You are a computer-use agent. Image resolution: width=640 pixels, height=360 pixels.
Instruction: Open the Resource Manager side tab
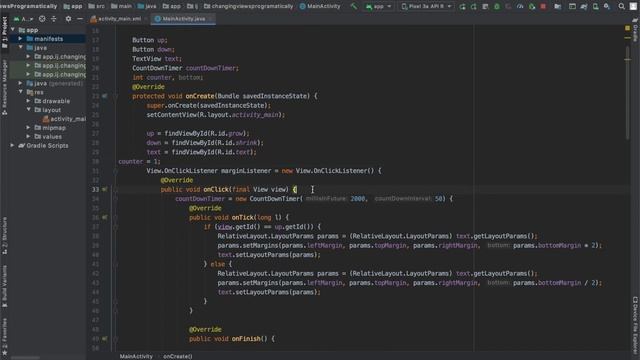[4, 87]
